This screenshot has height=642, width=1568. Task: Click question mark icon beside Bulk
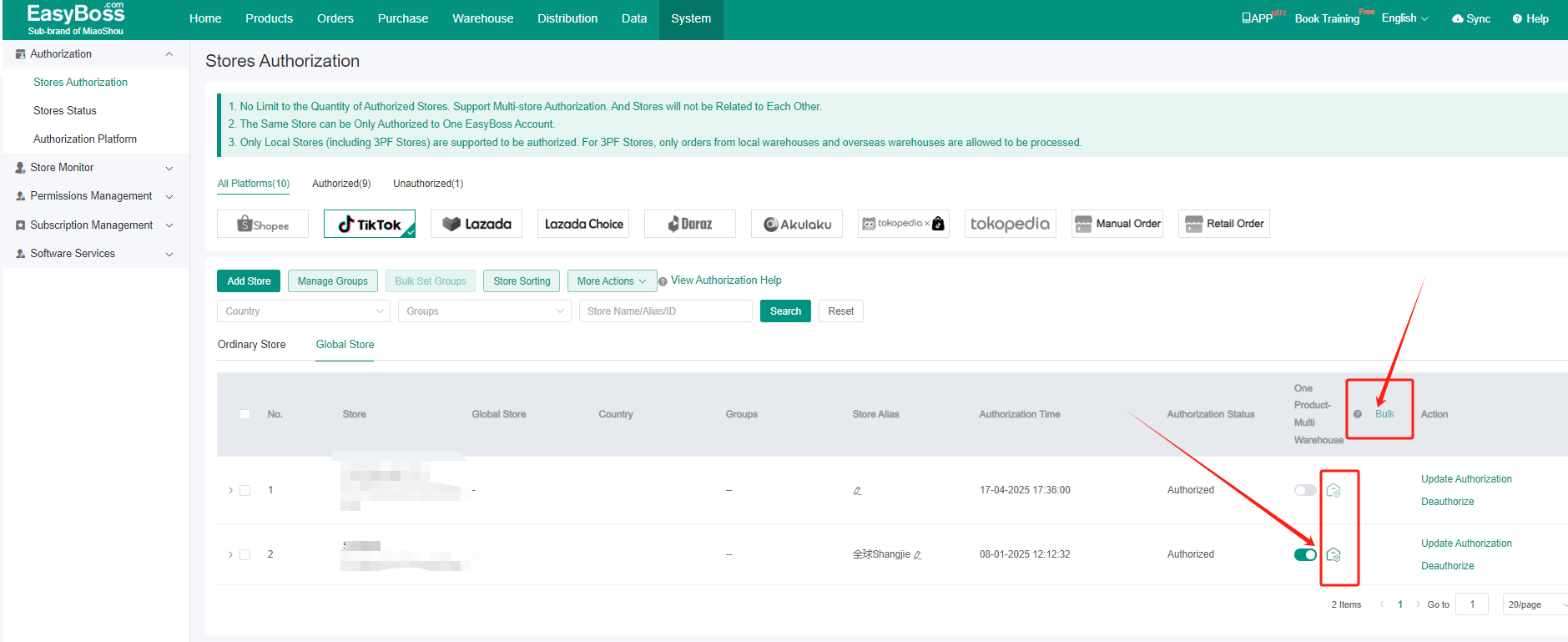(x=1358, y=414)
